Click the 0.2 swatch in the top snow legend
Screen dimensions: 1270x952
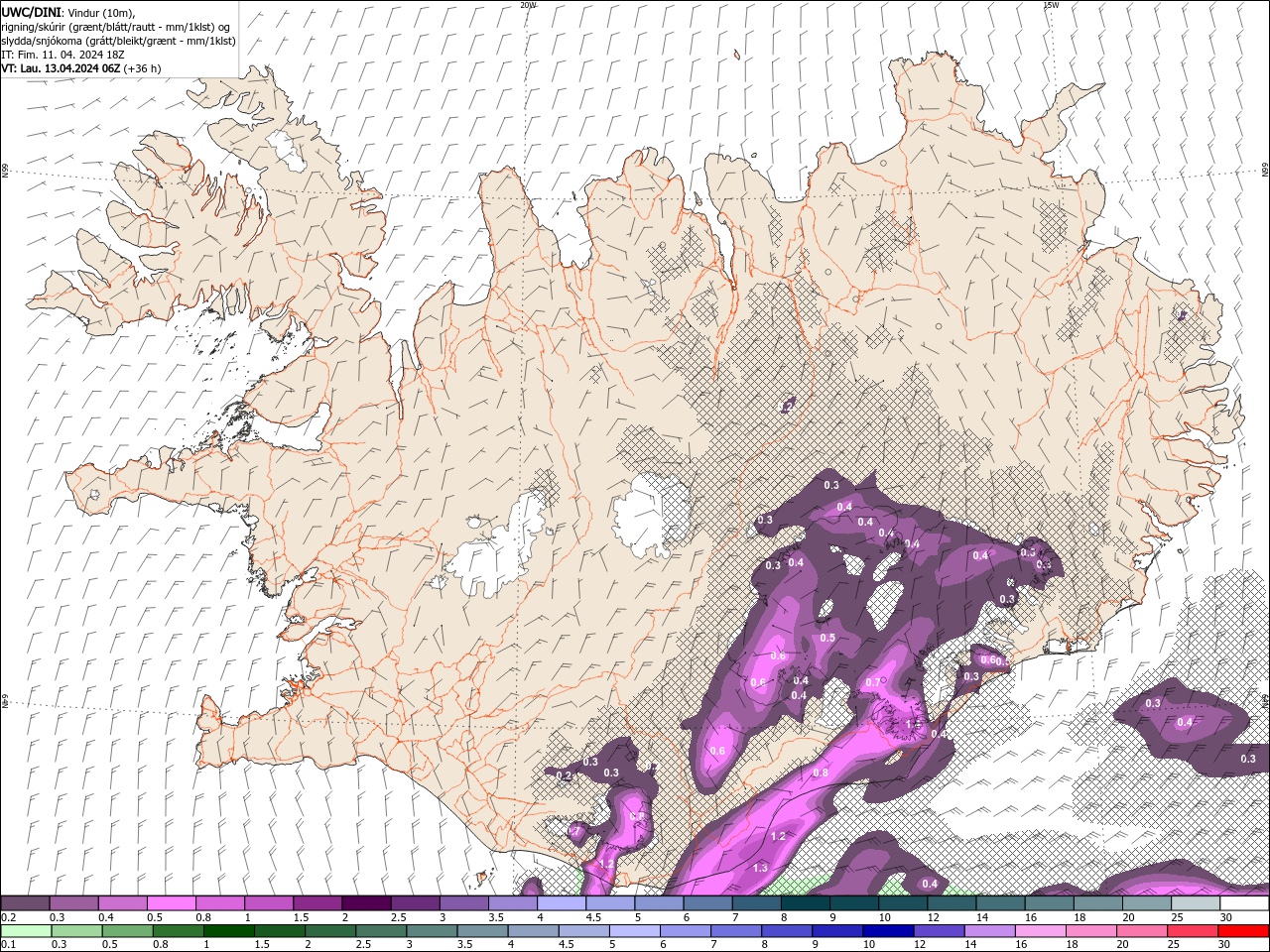click(25, 903)
